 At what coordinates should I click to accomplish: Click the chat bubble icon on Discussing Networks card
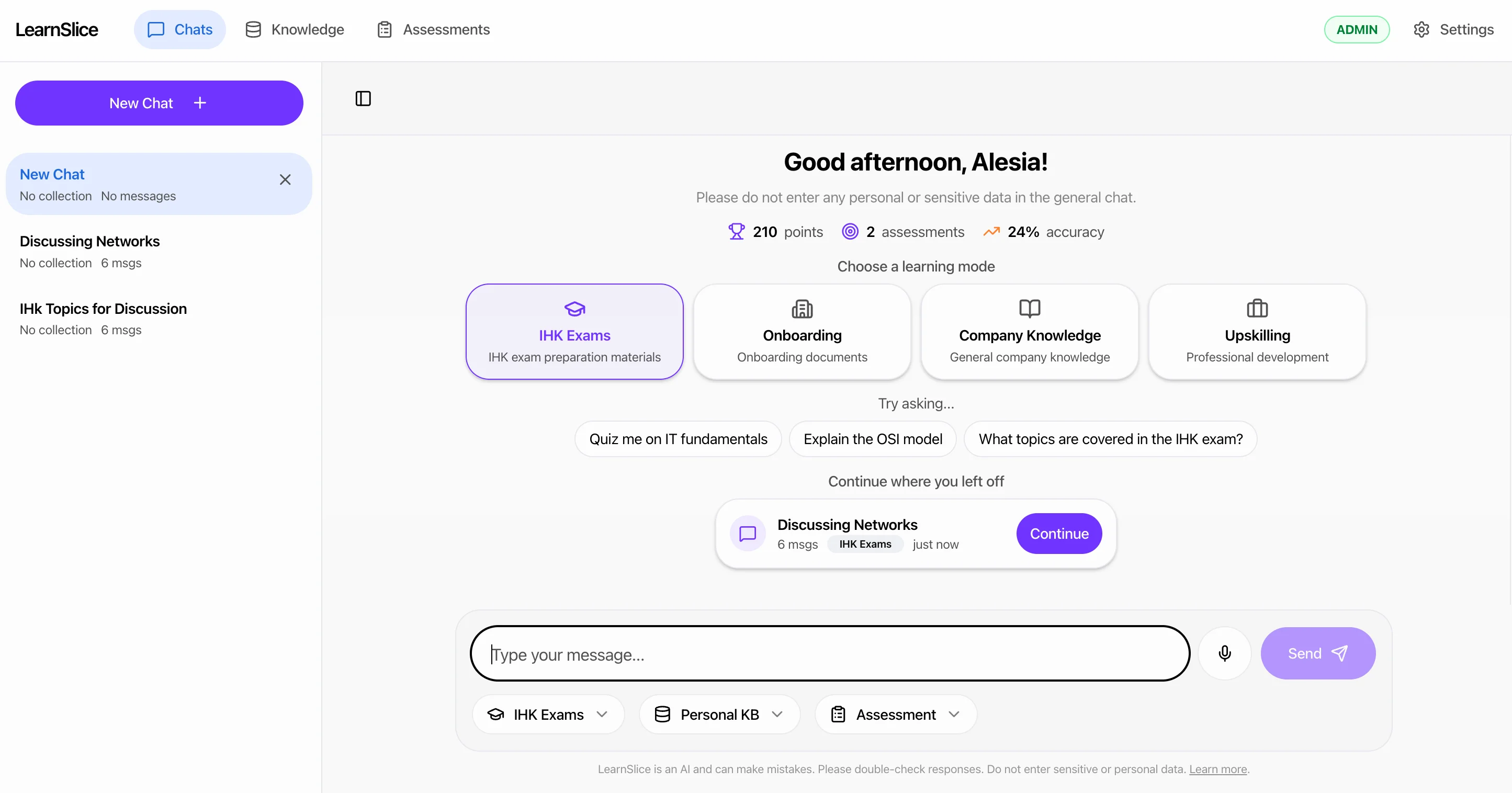(747, 534)
